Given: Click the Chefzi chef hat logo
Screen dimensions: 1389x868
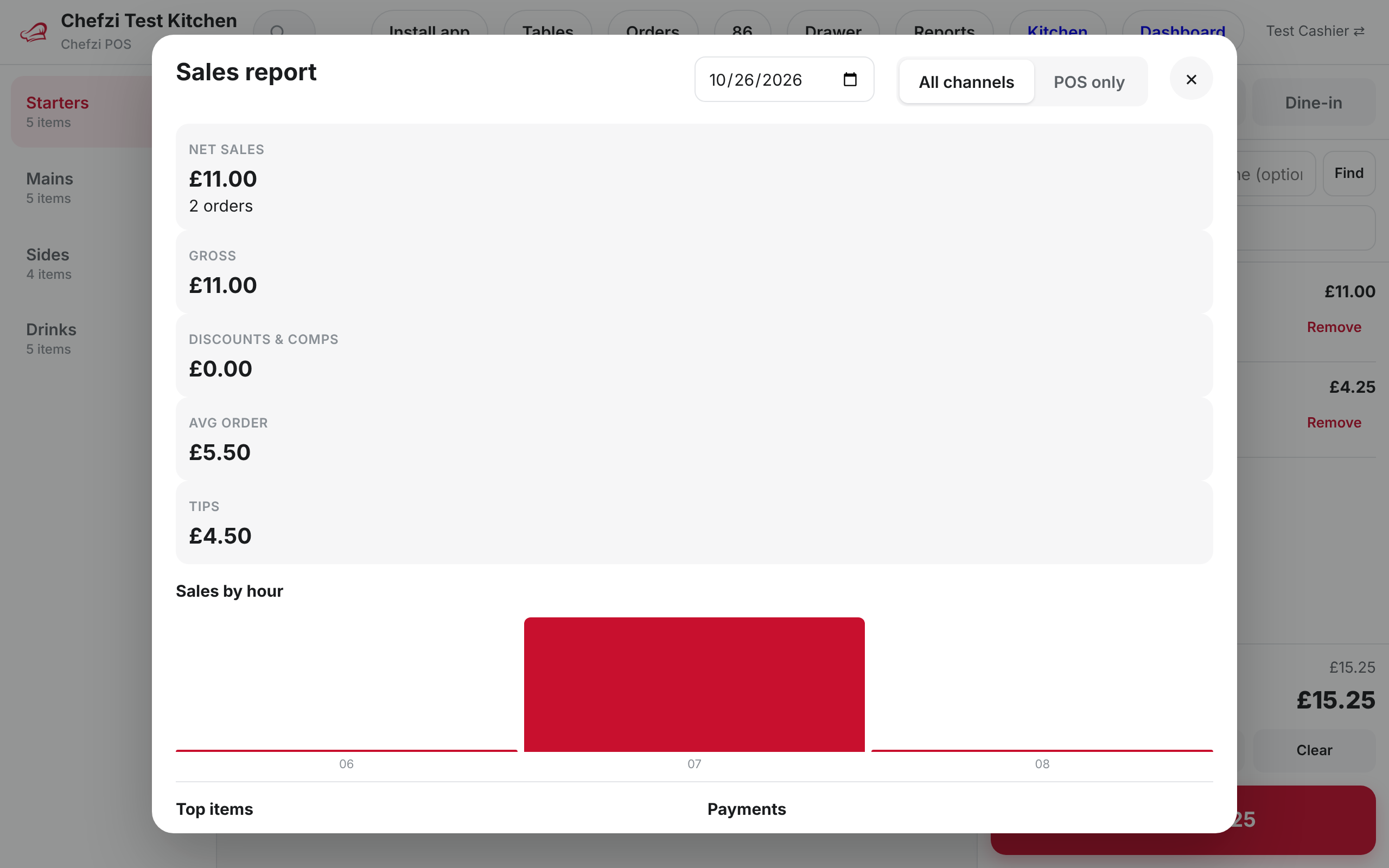Looking at the screenshot, I should [x=33, y=32].
